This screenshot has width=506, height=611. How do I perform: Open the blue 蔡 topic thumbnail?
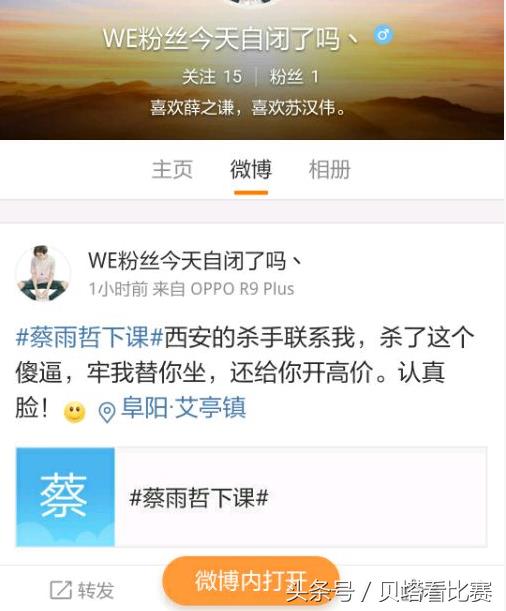pyautogui.click(x=65, y=497)
